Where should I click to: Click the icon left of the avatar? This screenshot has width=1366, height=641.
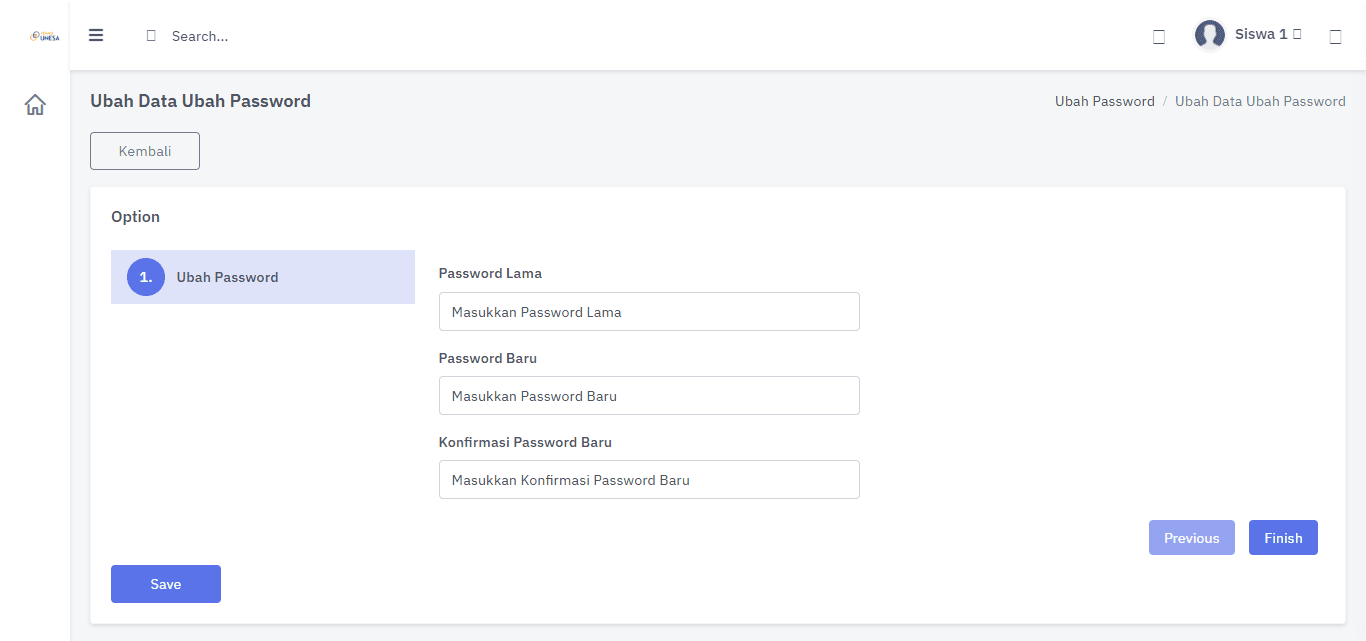click(x=1159, y=37)
